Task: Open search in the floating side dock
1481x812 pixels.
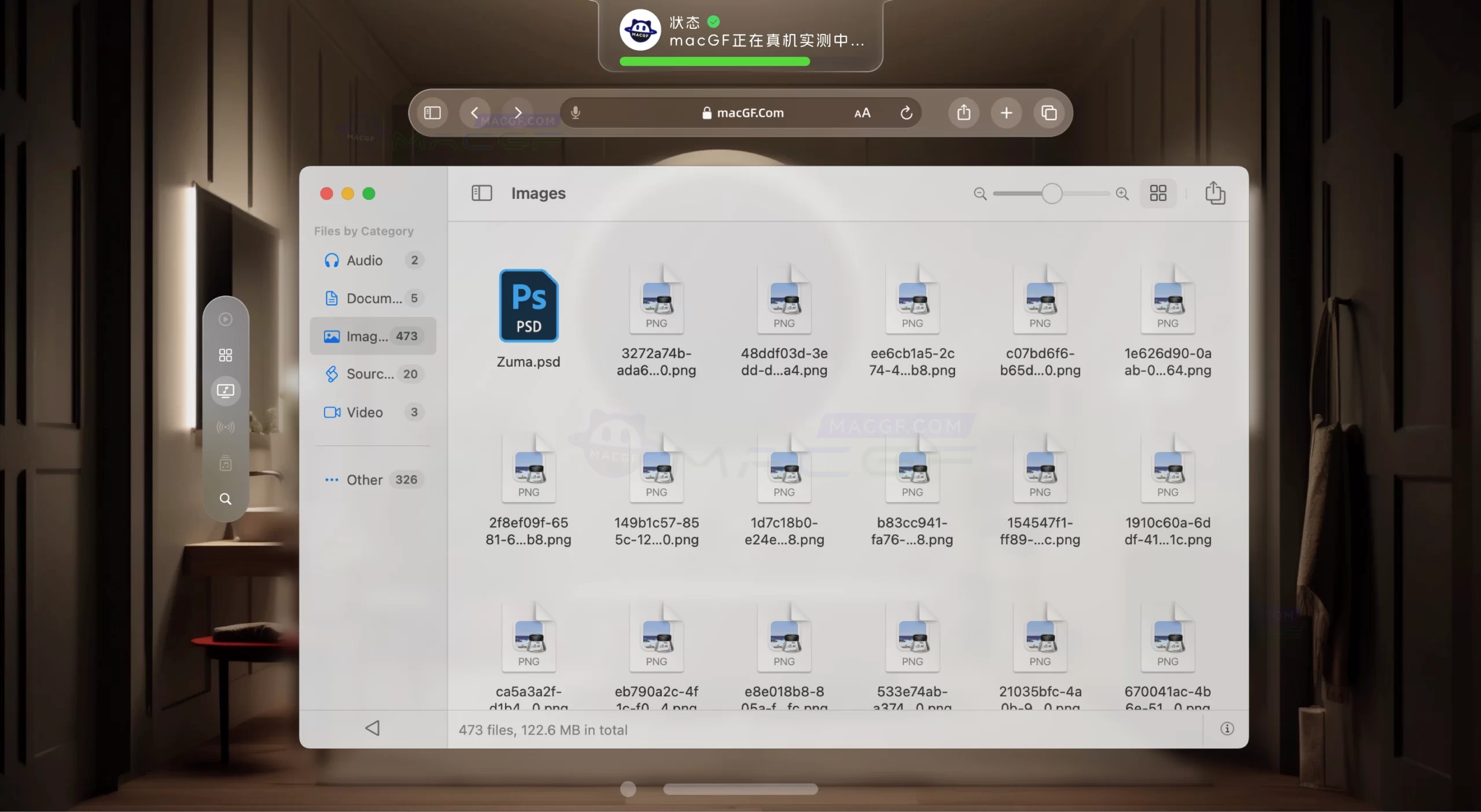Action: pyautogui.click(x=225, y=499)
